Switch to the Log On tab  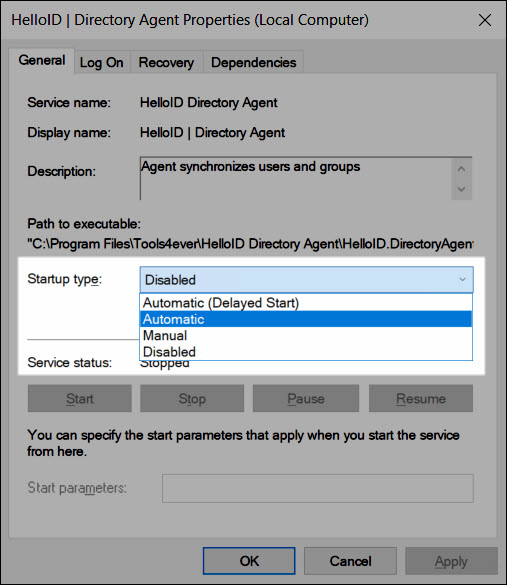[101, 62]
